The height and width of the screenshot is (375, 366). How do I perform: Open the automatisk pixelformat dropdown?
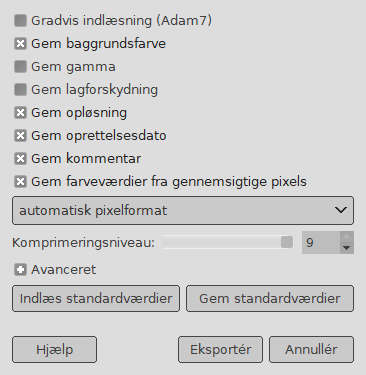[183, 210]
